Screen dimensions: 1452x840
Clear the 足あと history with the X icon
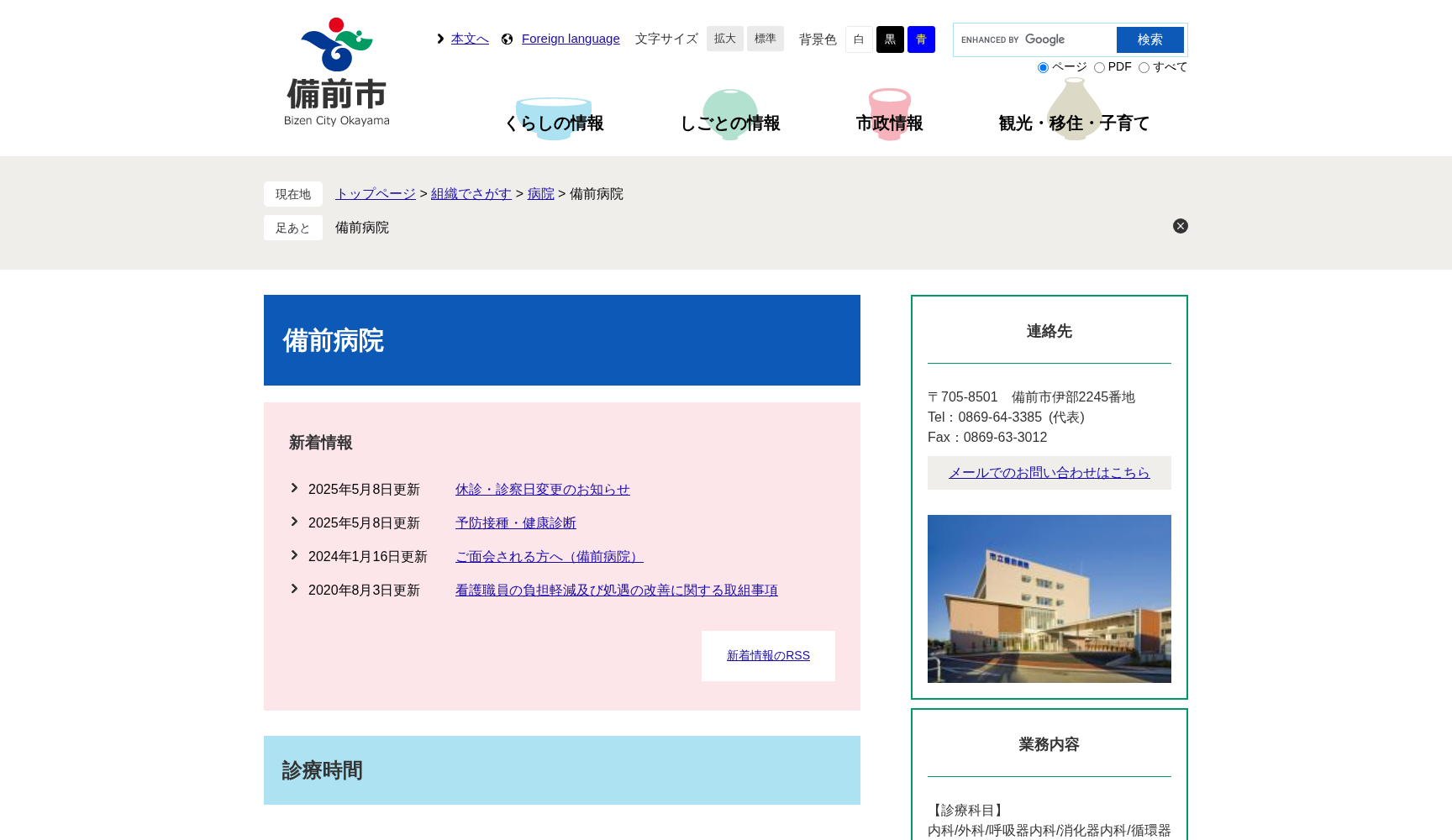click(1180, 226)
